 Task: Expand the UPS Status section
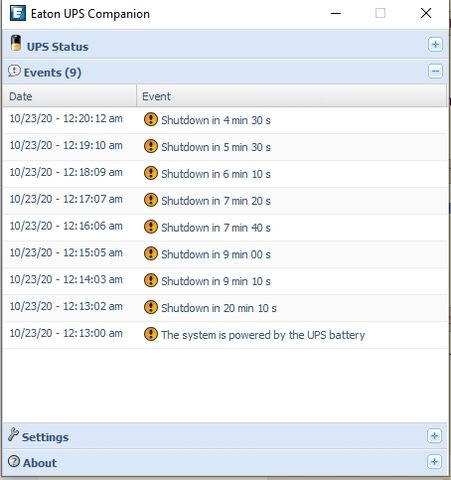click(435, 45)
